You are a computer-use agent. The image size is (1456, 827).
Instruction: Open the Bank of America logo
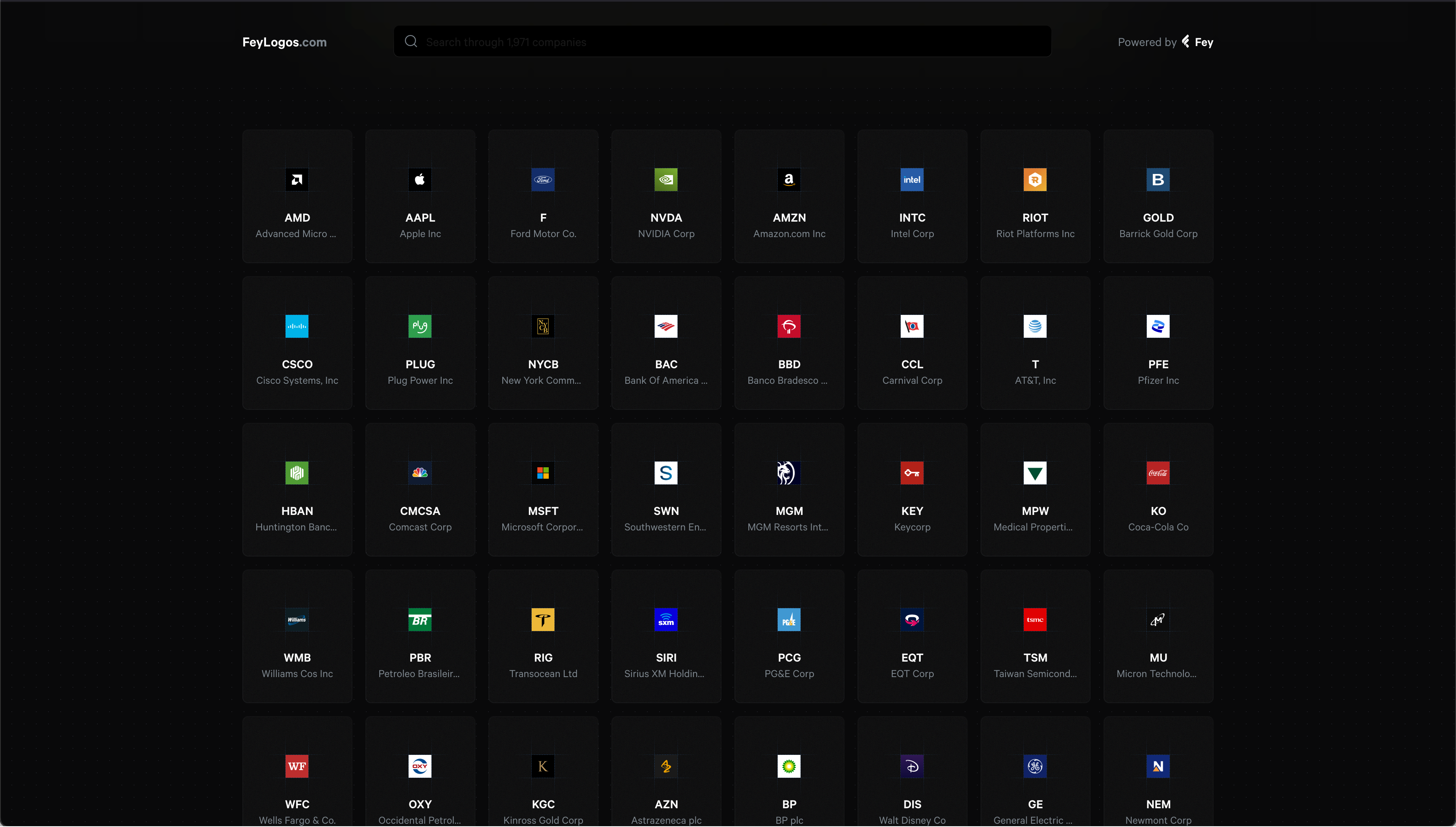[x=666, y=326]
